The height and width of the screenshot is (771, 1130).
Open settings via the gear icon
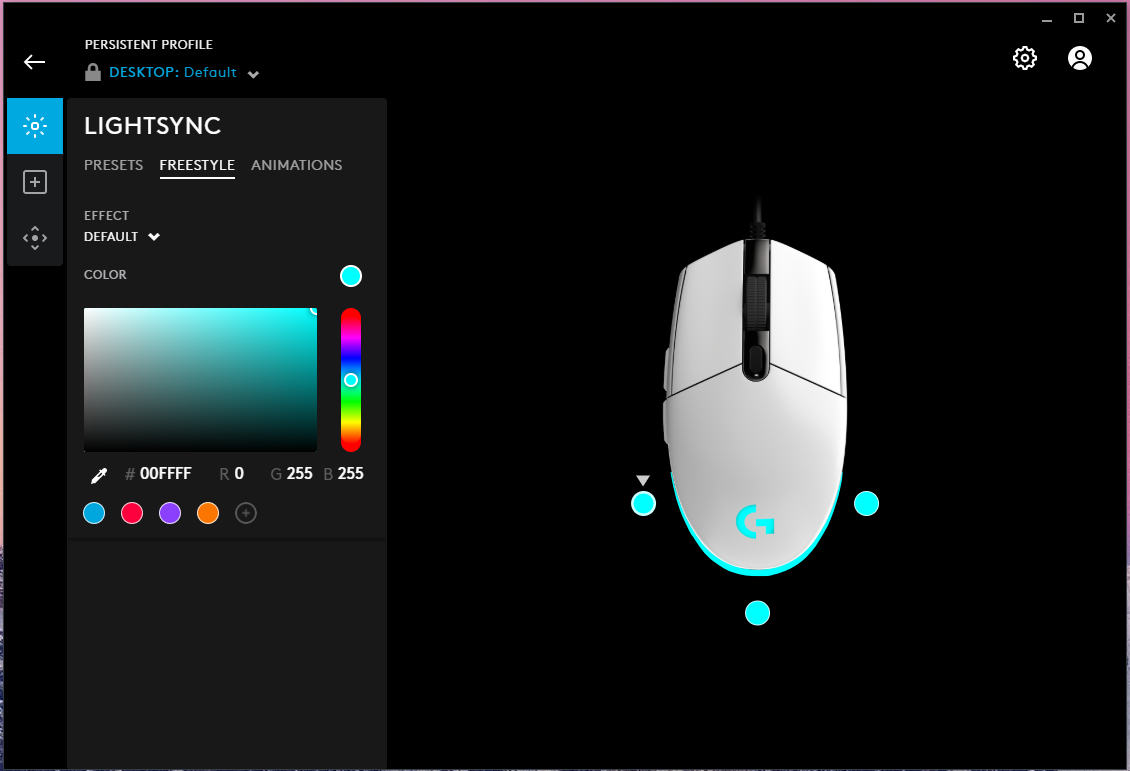tap(1025, 58)
